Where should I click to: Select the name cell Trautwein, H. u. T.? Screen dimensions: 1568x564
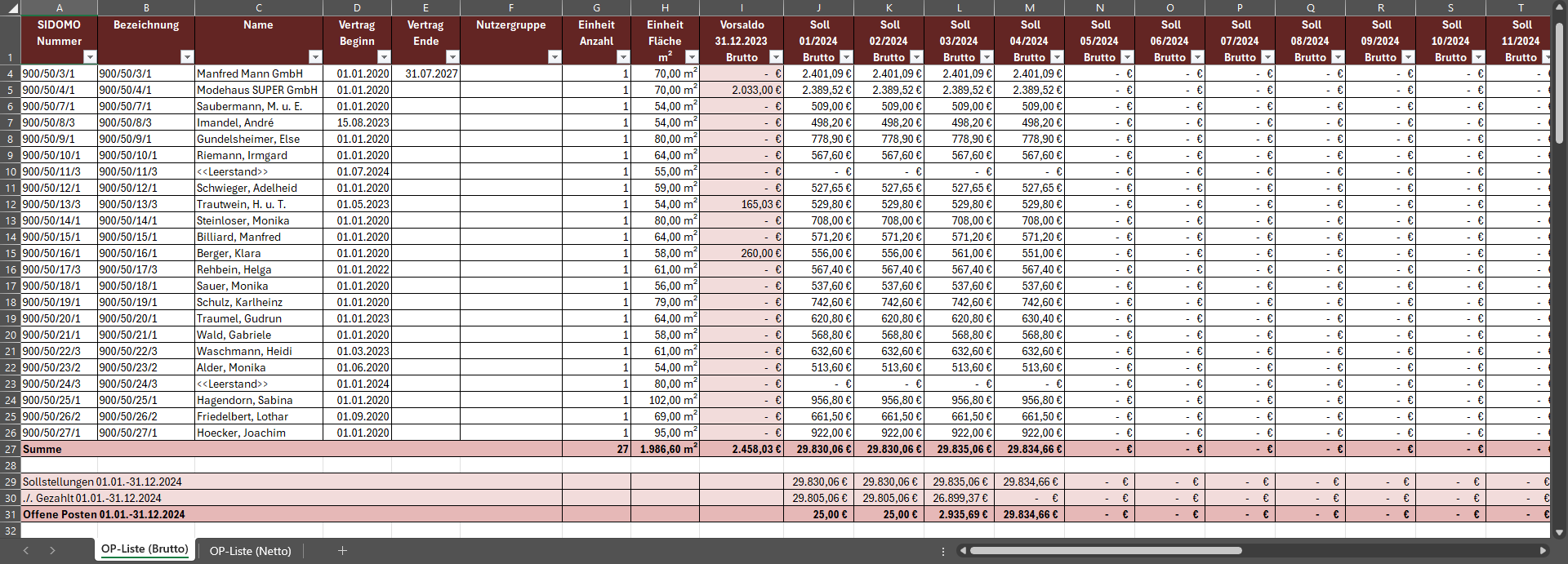click(259, 204)
